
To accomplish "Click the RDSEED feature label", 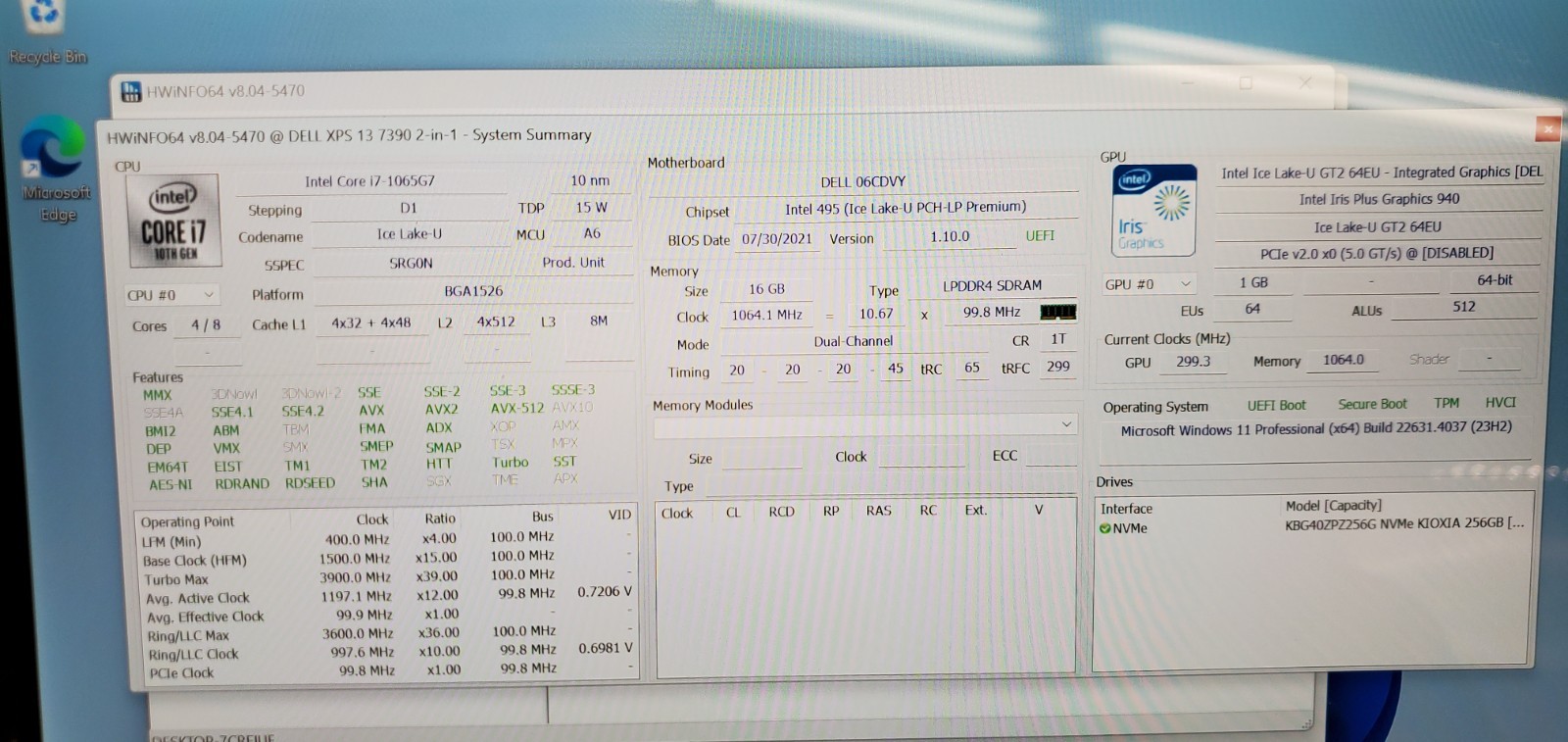I will tap(310, 483).
